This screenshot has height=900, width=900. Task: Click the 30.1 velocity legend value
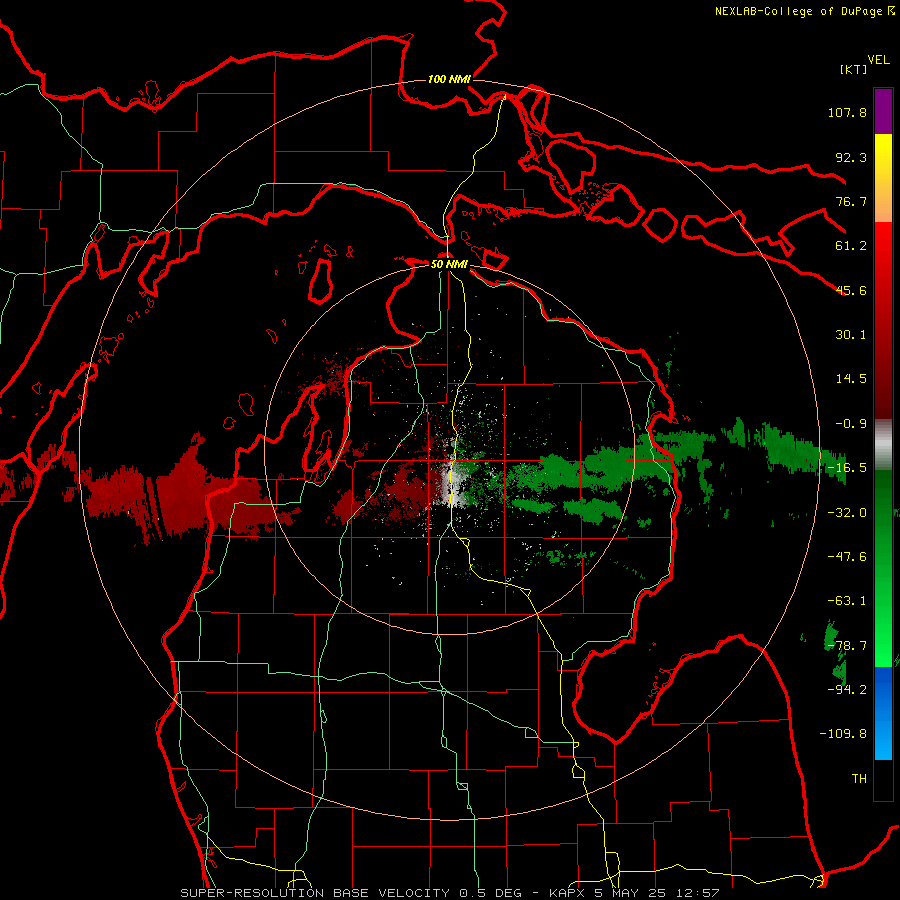click(x=851, y=335)
